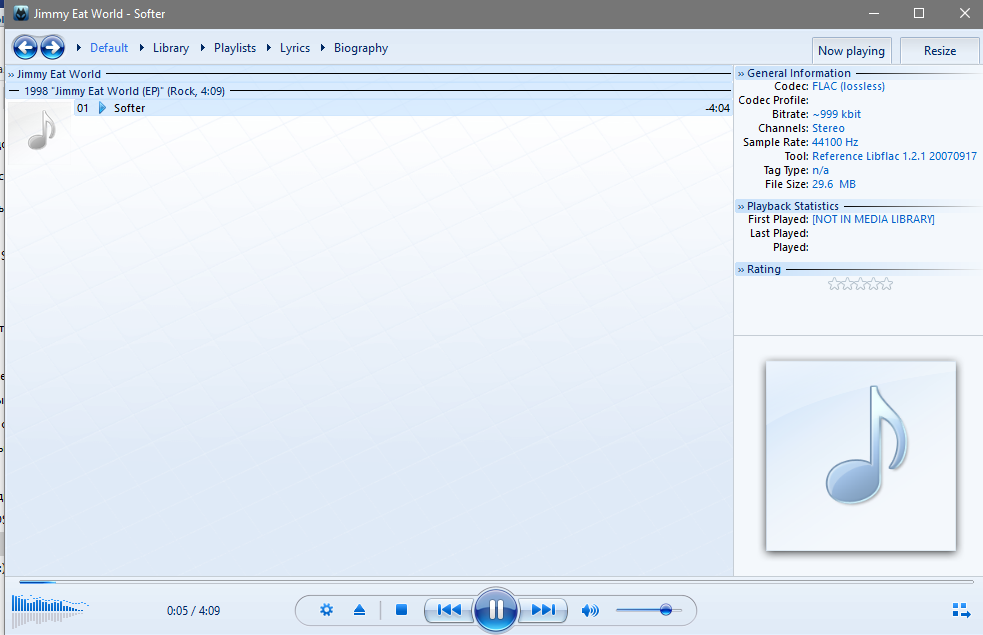Minimize the player window

click(x=873, y=13)
